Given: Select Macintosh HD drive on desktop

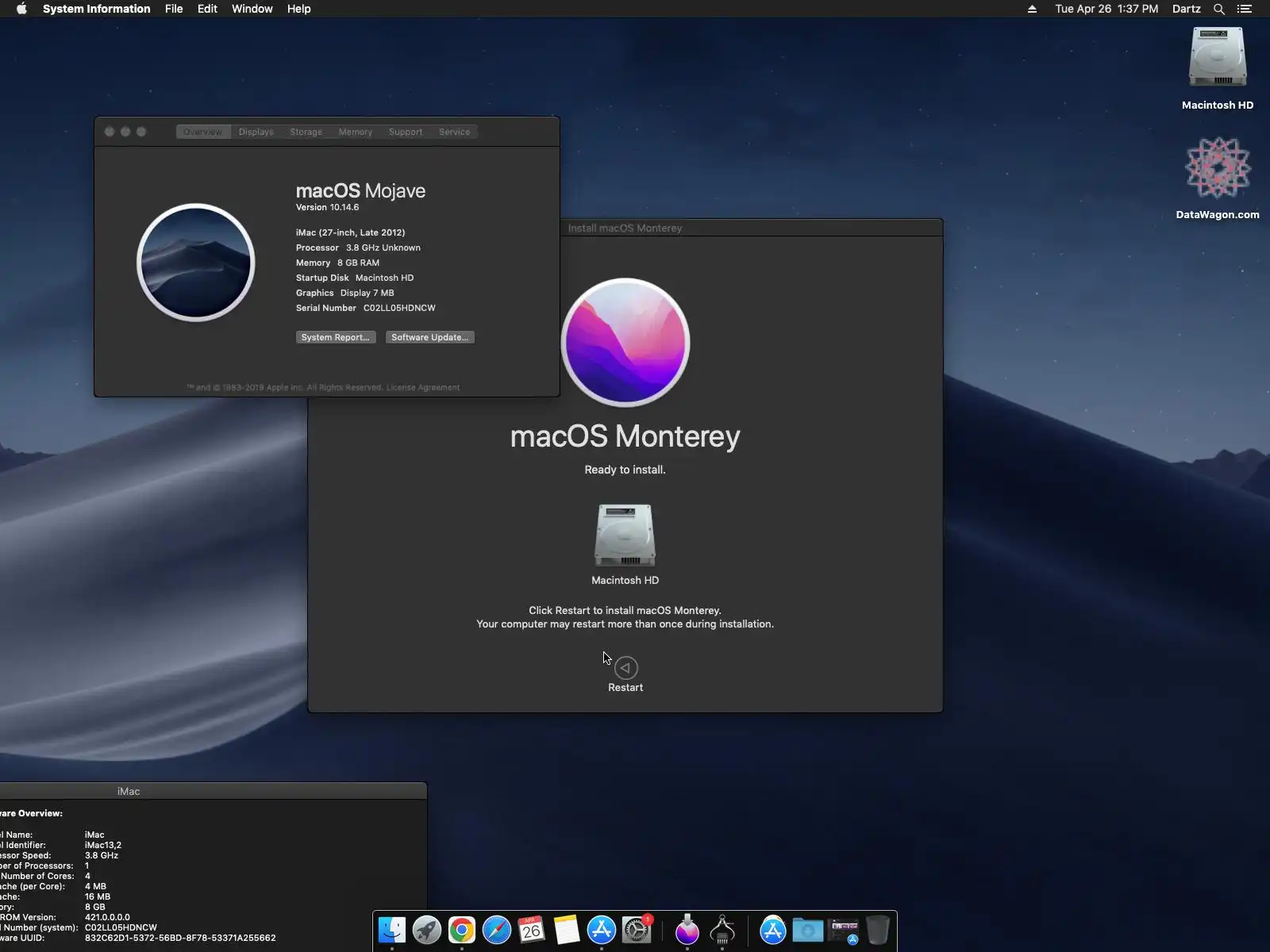Looking at the screenshot, I should coord(1218,69).
